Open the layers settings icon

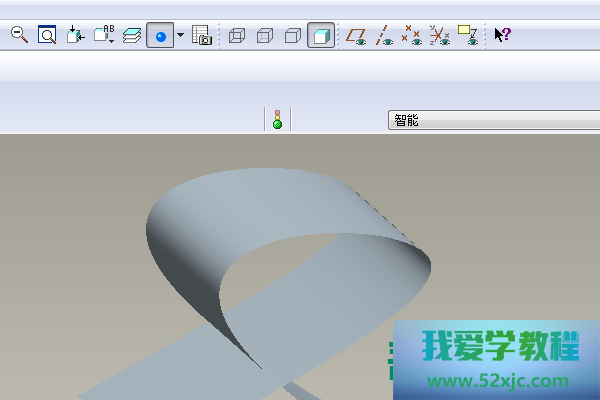coord(132,35)
